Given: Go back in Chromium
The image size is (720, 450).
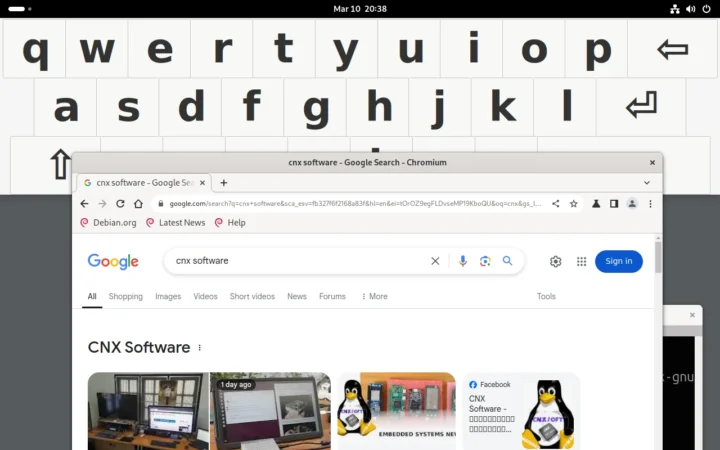Looking at the screenshot, I should [x=84, y=203].
